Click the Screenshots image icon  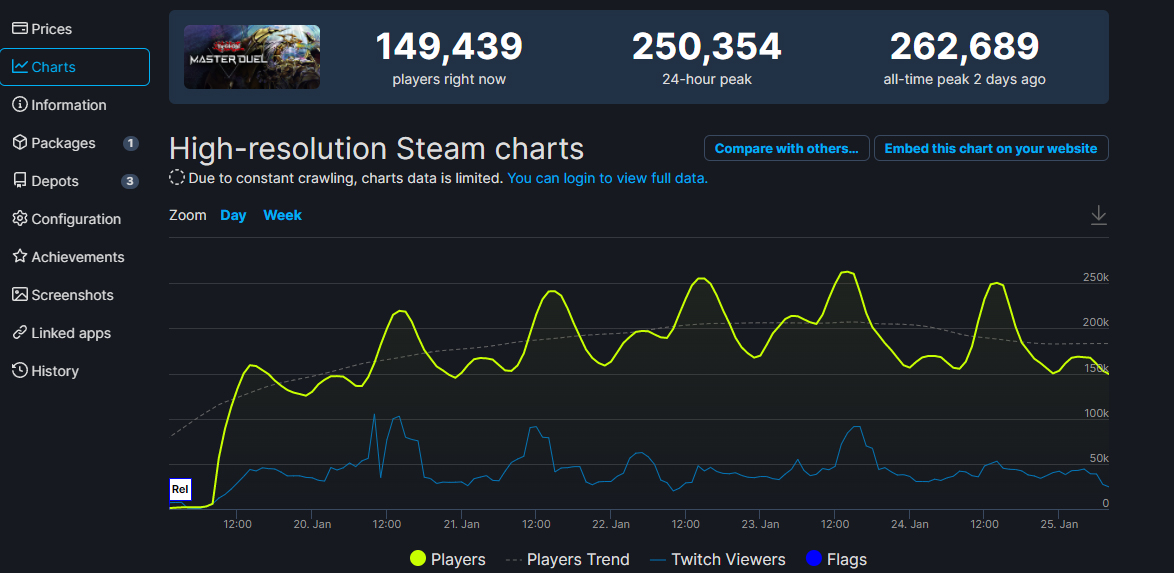[x=19, y=295]
